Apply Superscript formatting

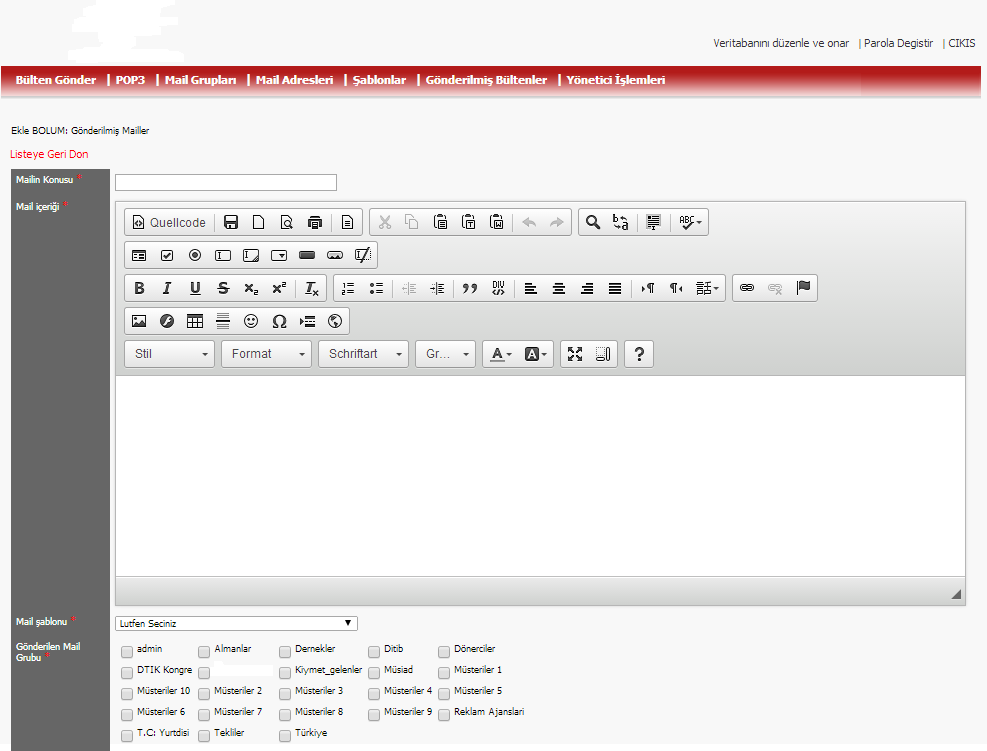tap(279, 288)
